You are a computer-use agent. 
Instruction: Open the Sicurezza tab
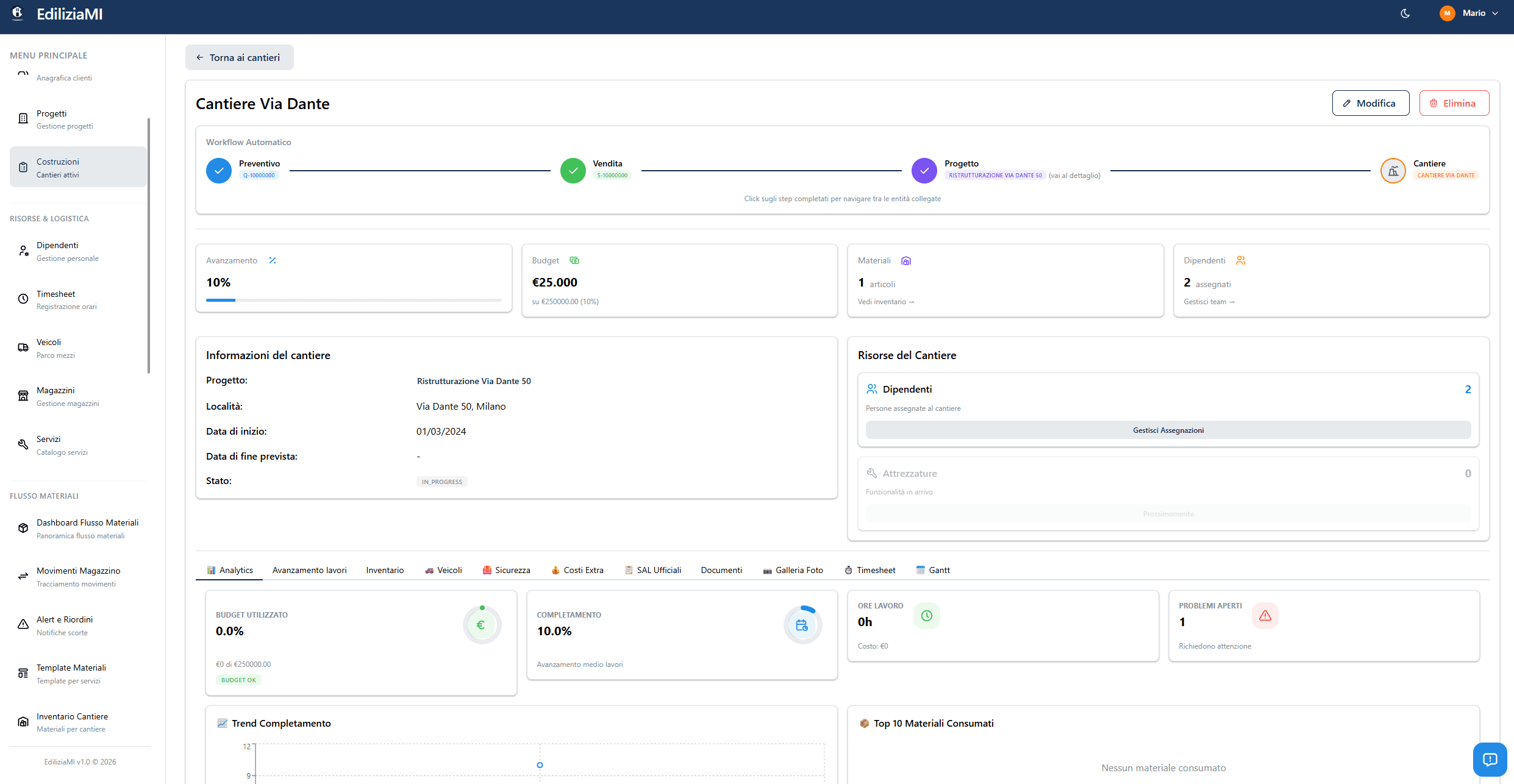pos(506,570)
